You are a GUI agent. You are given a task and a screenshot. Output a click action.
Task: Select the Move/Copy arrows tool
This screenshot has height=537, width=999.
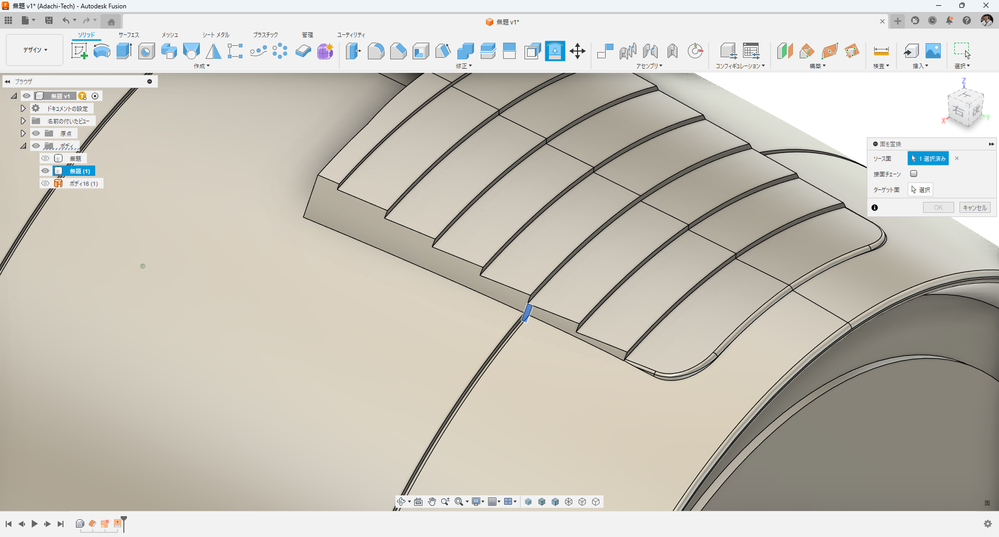tap(577, 52)
